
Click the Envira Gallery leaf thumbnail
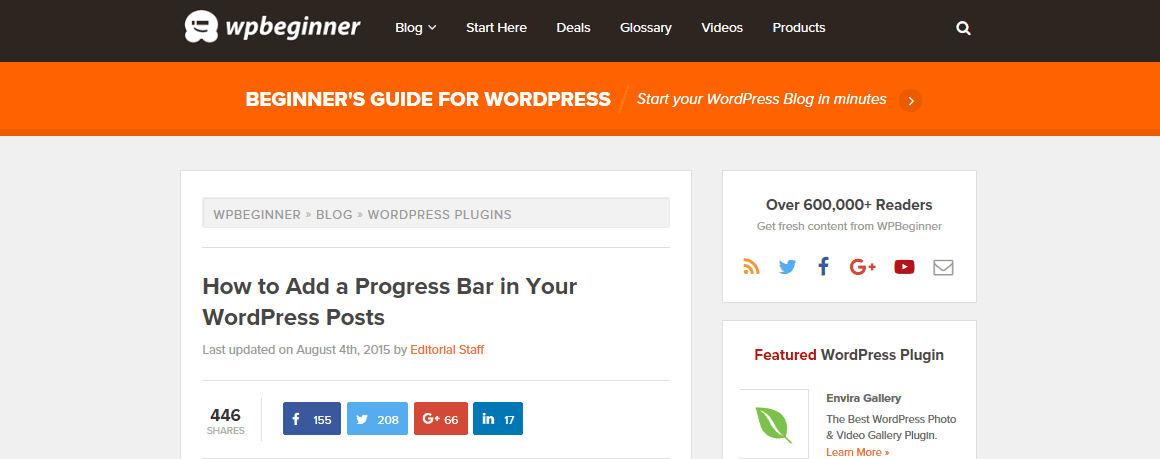click(x=774, y=425)
